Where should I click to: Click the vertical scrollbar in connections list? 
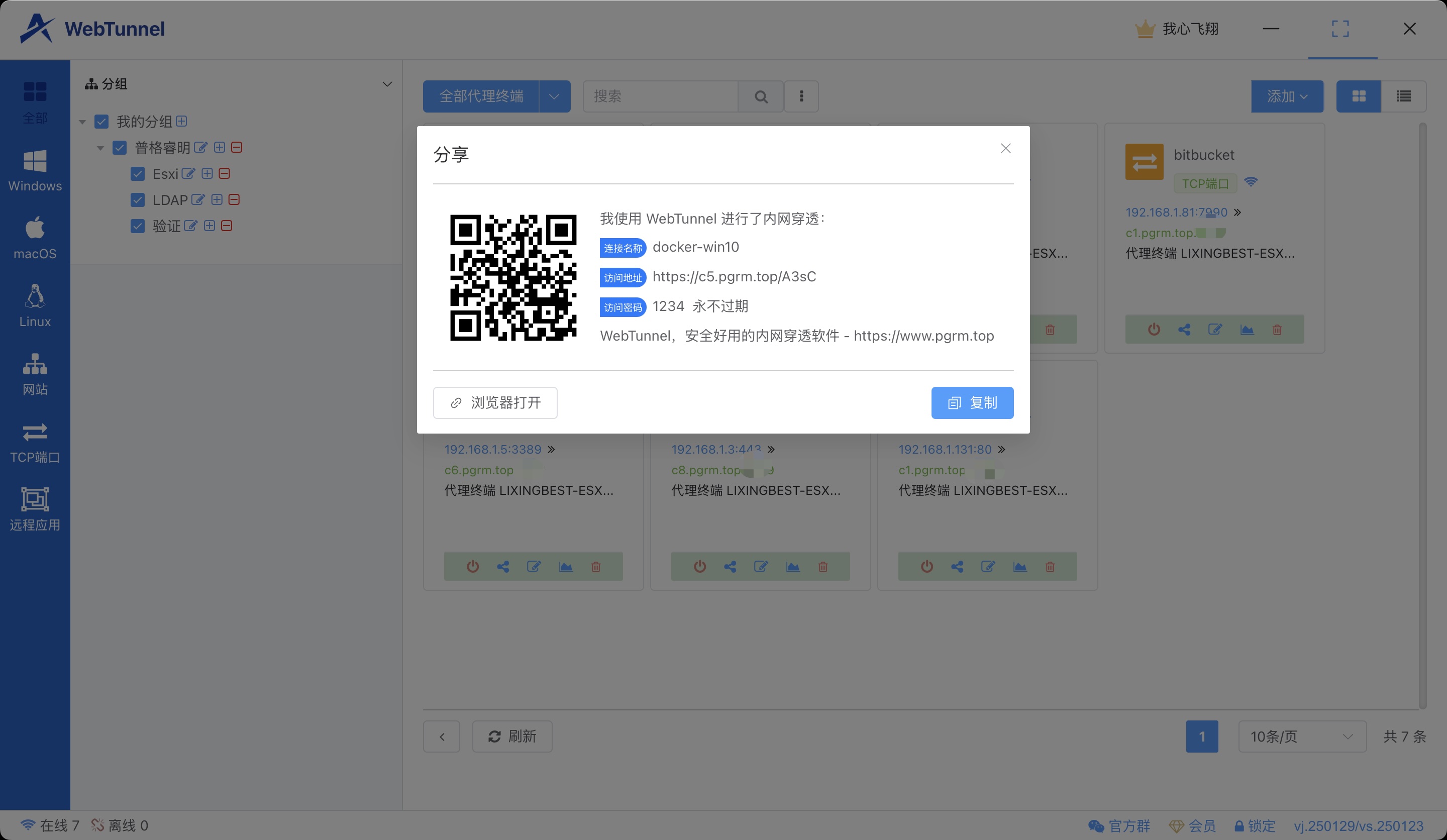[x=1422, y=415]
